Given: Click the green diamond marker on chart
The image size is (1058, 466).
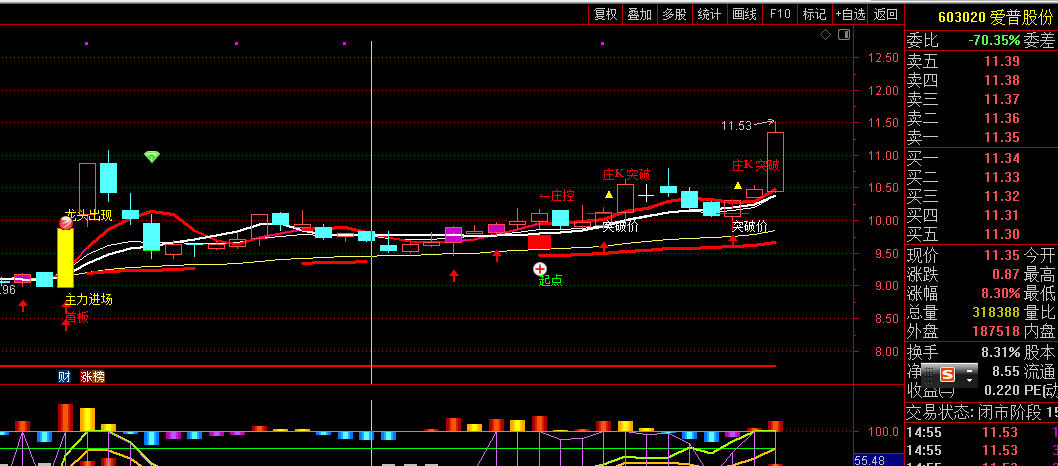Looking at the screenshot, I should (151, 157).
